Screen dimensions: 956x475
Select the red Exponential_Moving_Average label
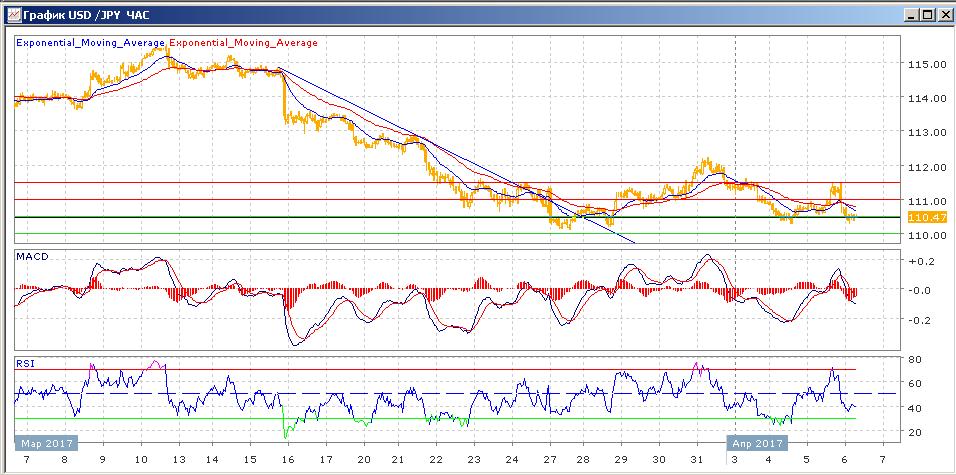coord(245,43)
